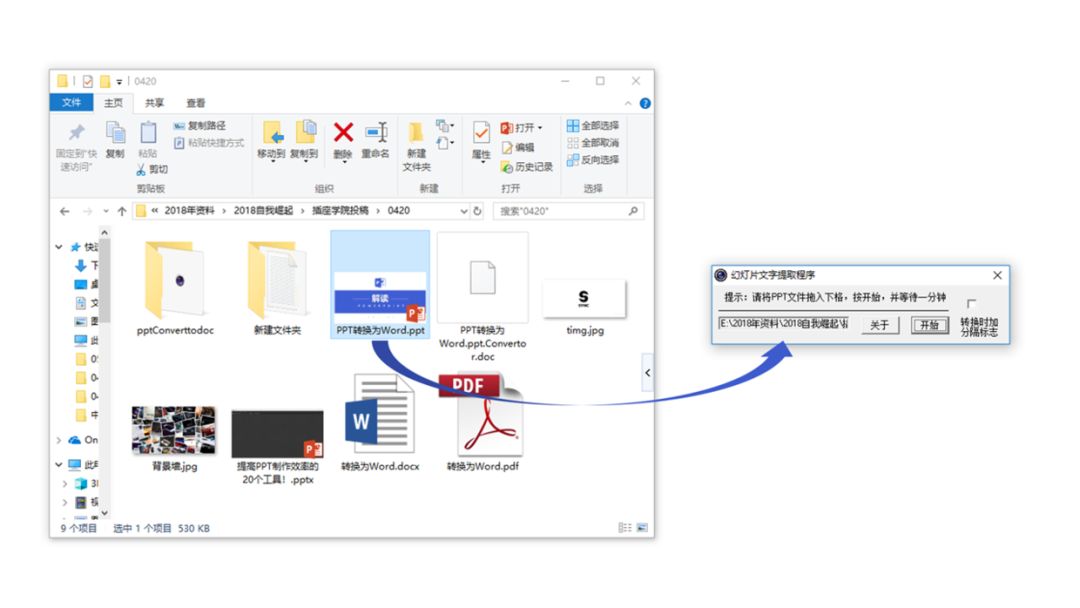The image size is (1080, 608).
Task: Click Select all (全部选择)
Action: (x=593, y=125)
